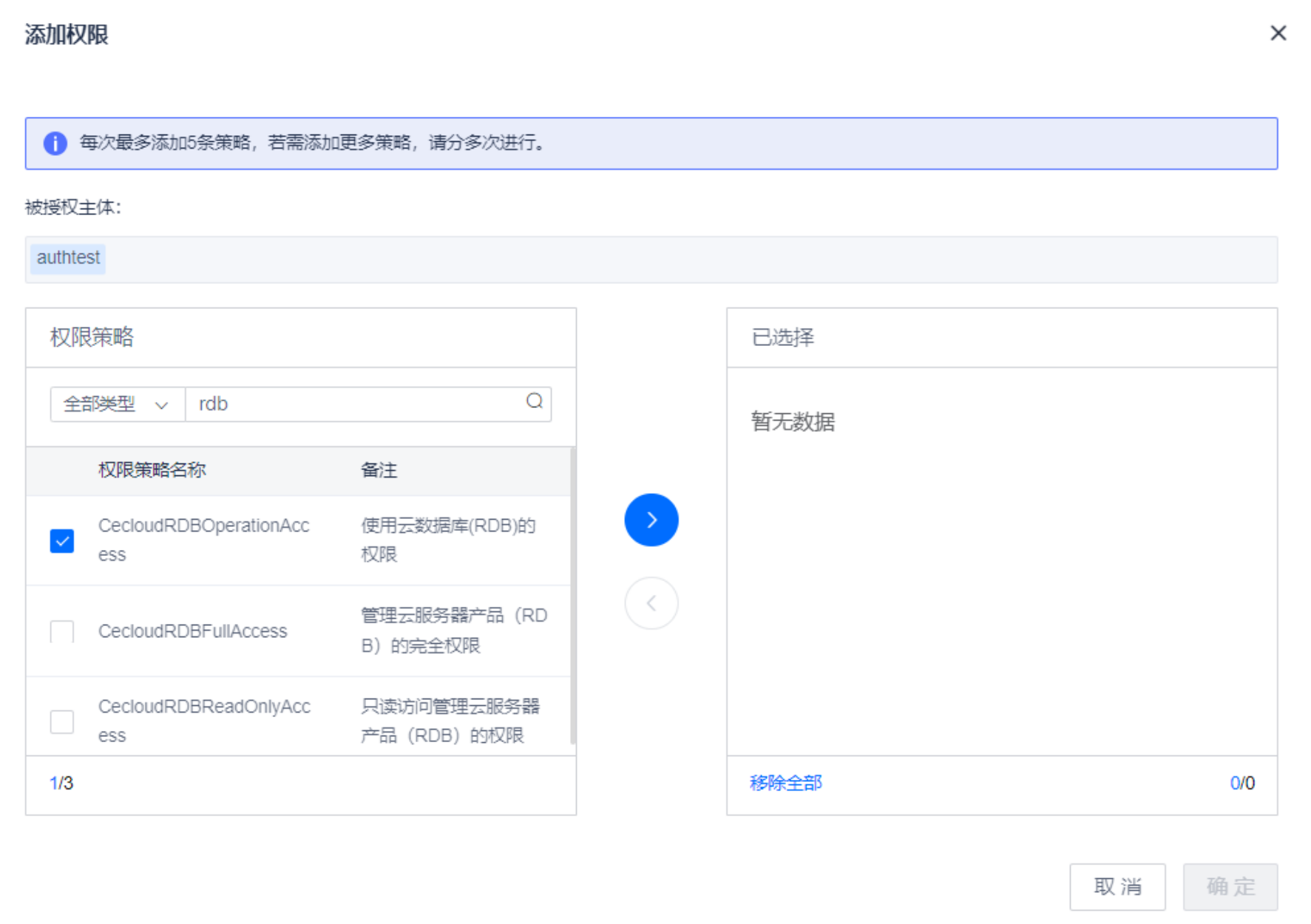Click 管理云服务器产品 完全权限 remark

tap(454, 631)
